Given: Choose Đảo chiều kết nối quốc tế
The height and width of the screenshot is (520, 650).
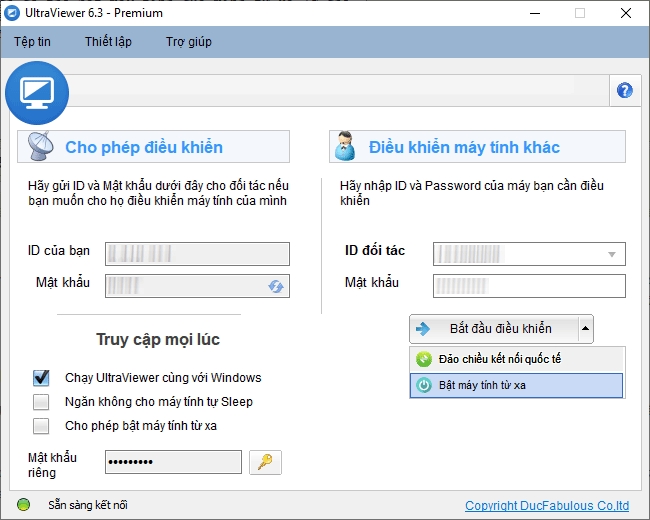Looking at the screenshot, I should pos(516,359).
